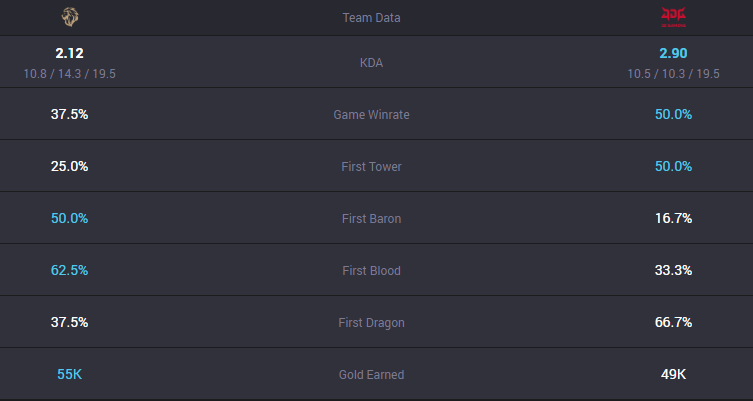Select the 10.8 / 14.3 / 19.5 breakdown text
The width and height of the screenshot is (753, 401).
(70, 73)
